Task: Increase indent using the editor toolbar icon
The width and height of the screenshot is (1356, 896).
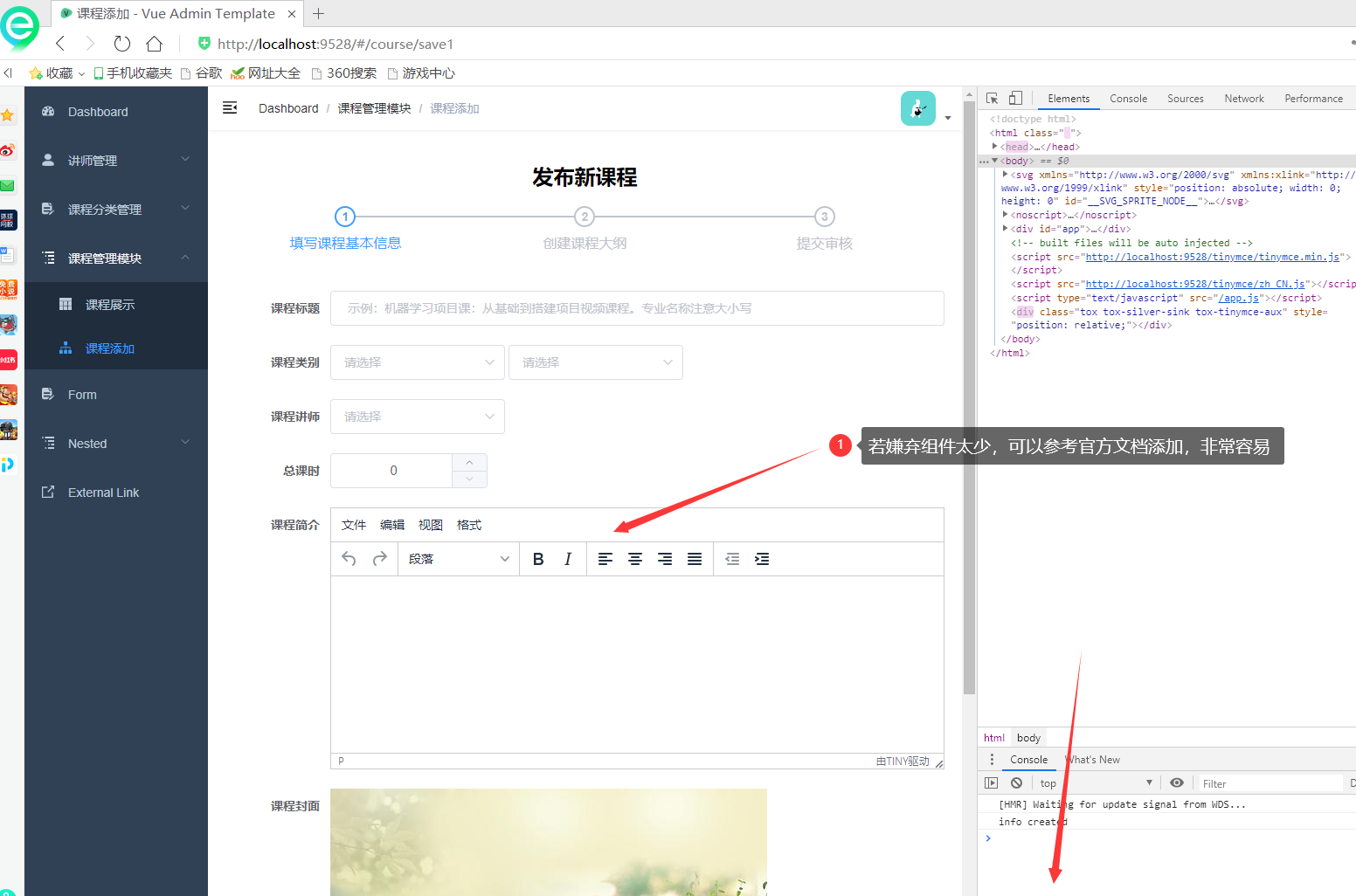Action: pos(762,558)
